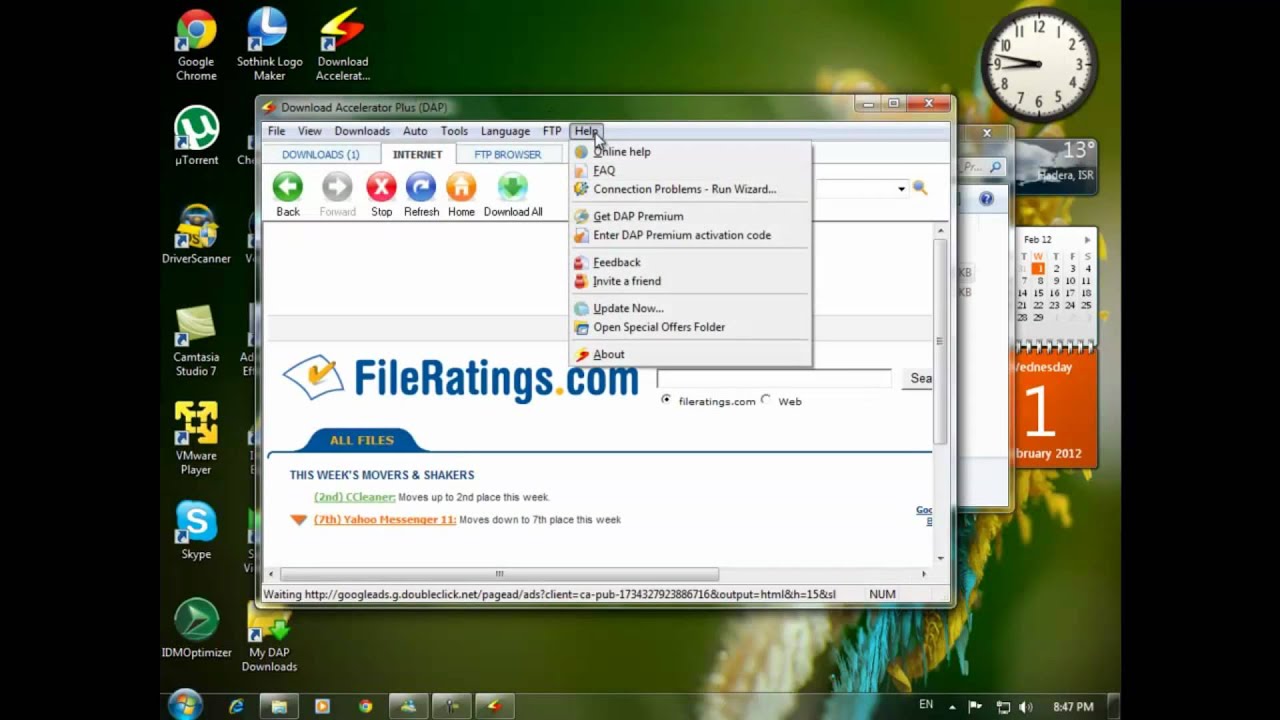Switch to the FTP BROWSER tab

pyautogui.click(x=507, y=155)
